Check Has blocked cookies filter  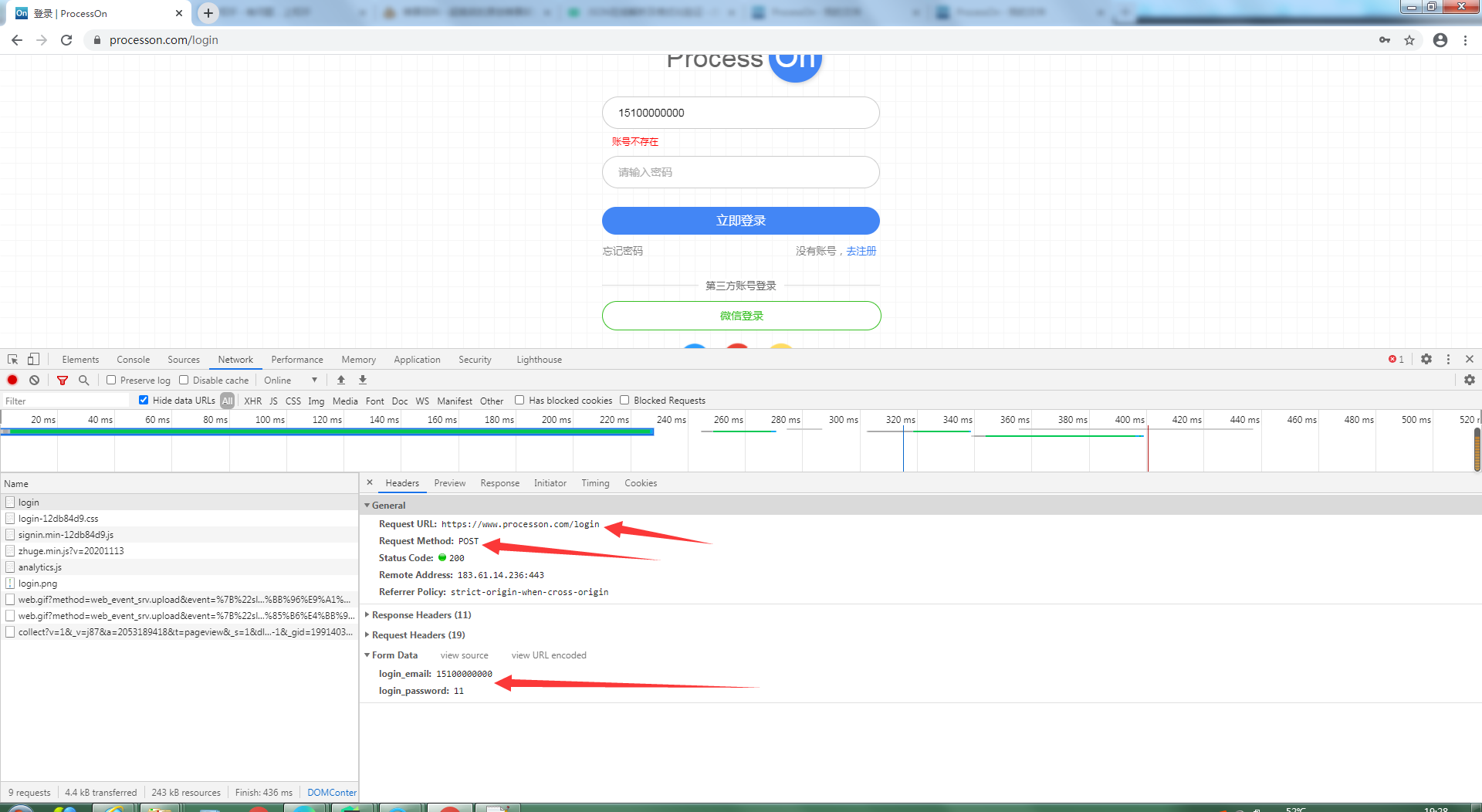519,400
